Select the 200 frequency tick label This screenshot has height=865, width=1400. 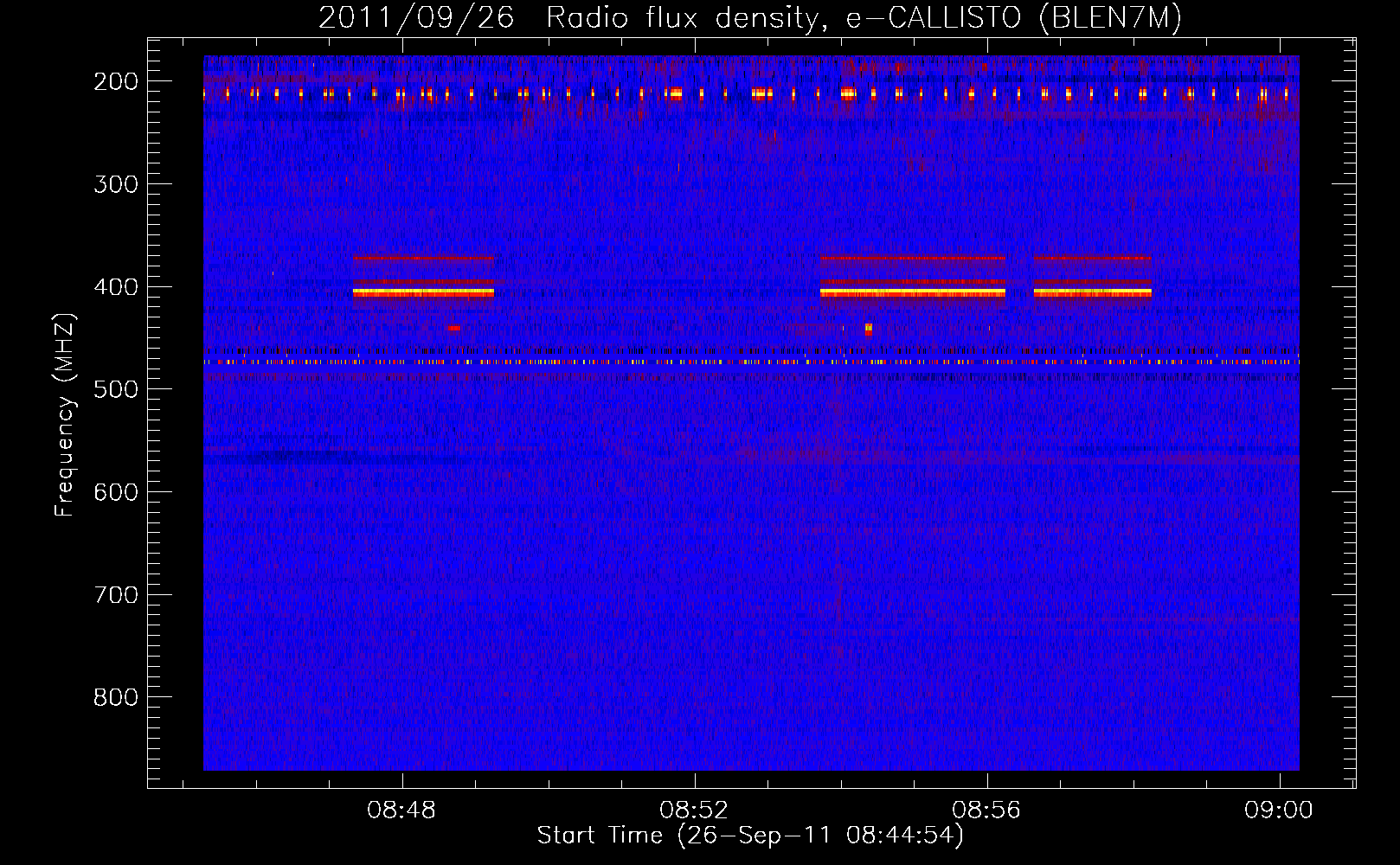115,81
